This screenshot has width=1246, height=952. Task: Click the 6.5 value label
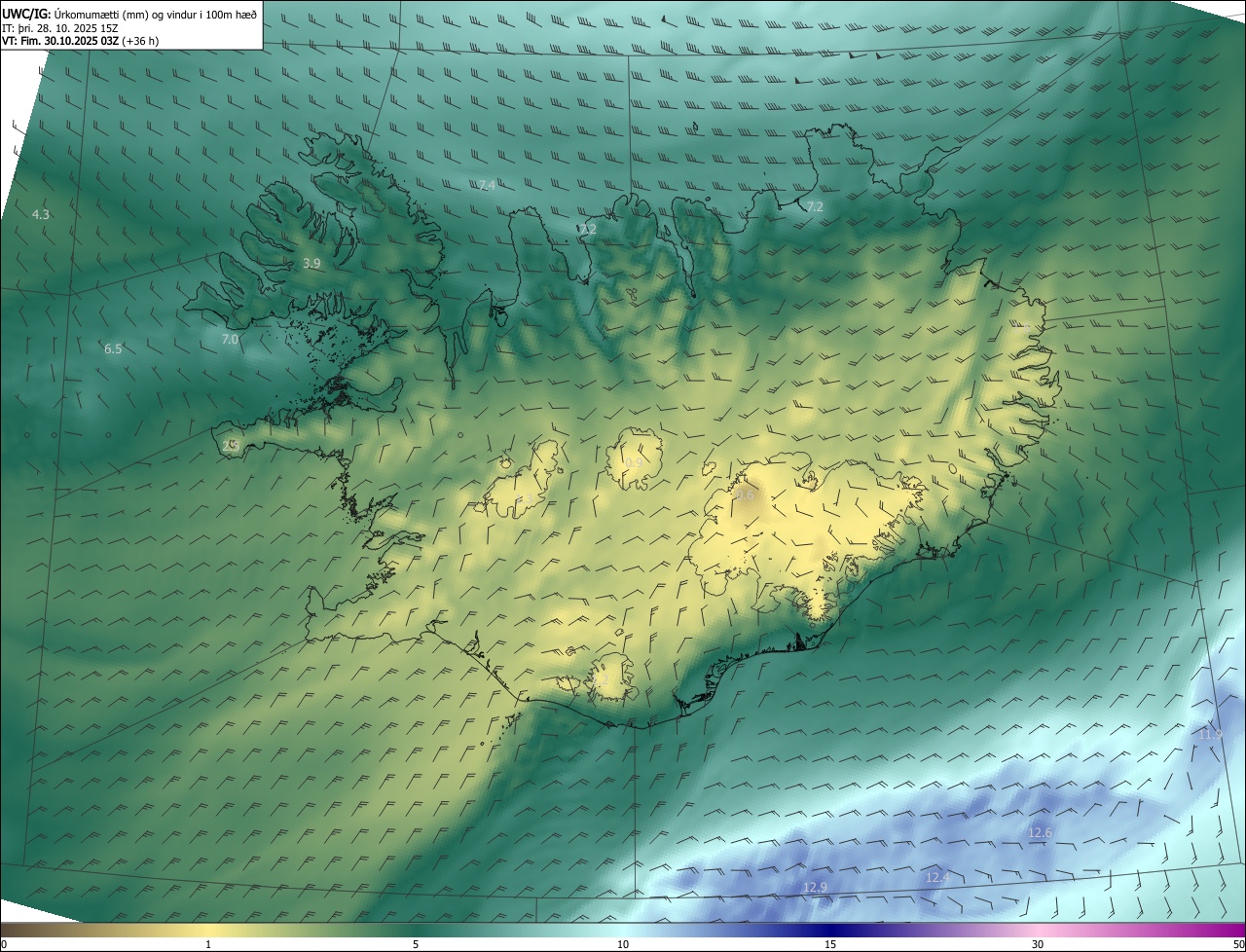tap(113, 348)
